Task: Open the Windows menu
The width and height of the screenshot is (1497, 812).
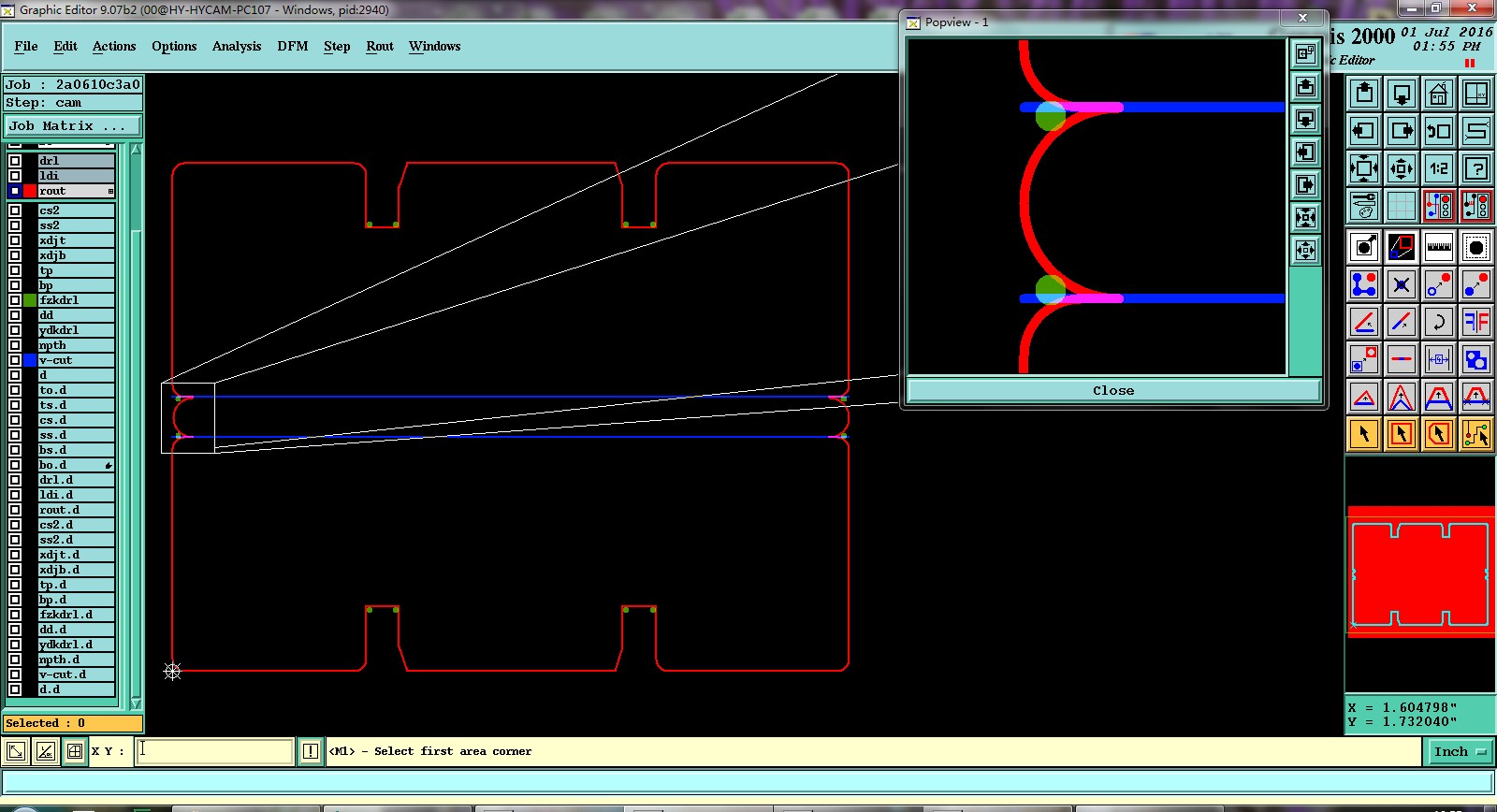Action: pos(434,46)
